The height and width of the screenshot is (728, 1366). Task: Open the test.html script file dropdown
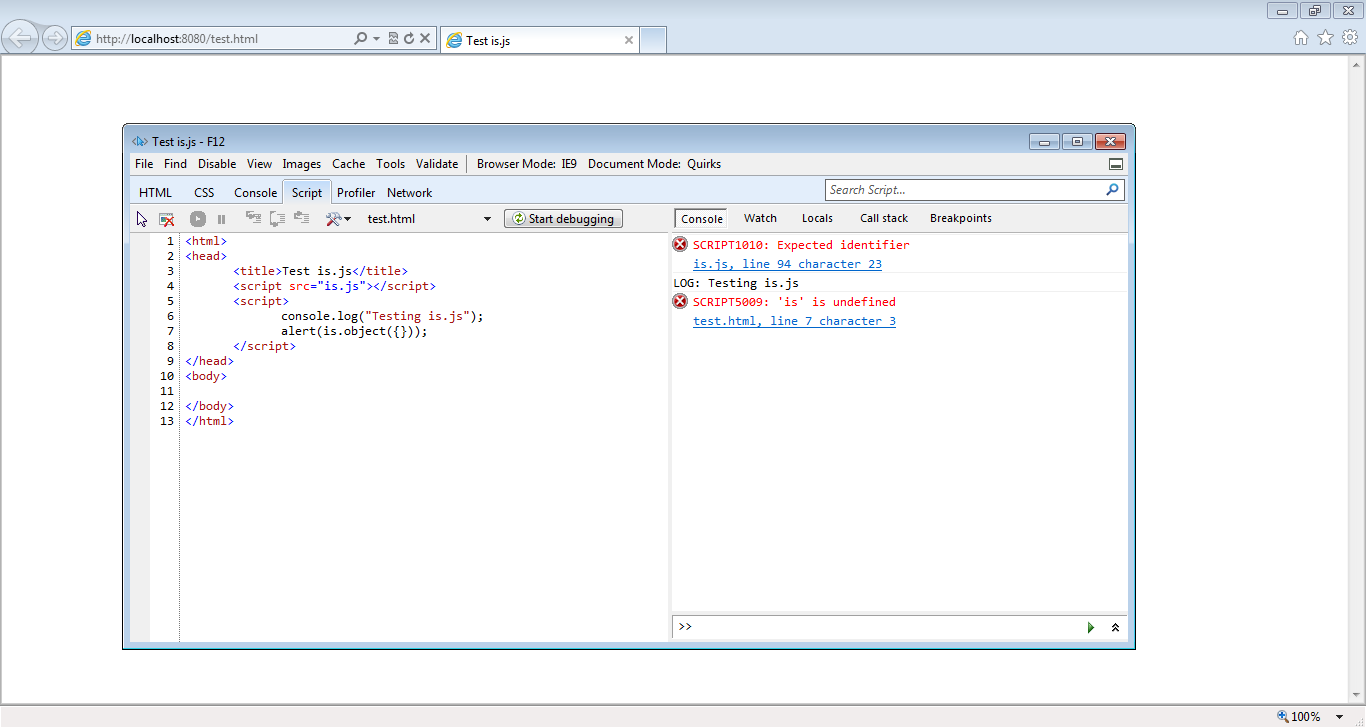point(430,219)
